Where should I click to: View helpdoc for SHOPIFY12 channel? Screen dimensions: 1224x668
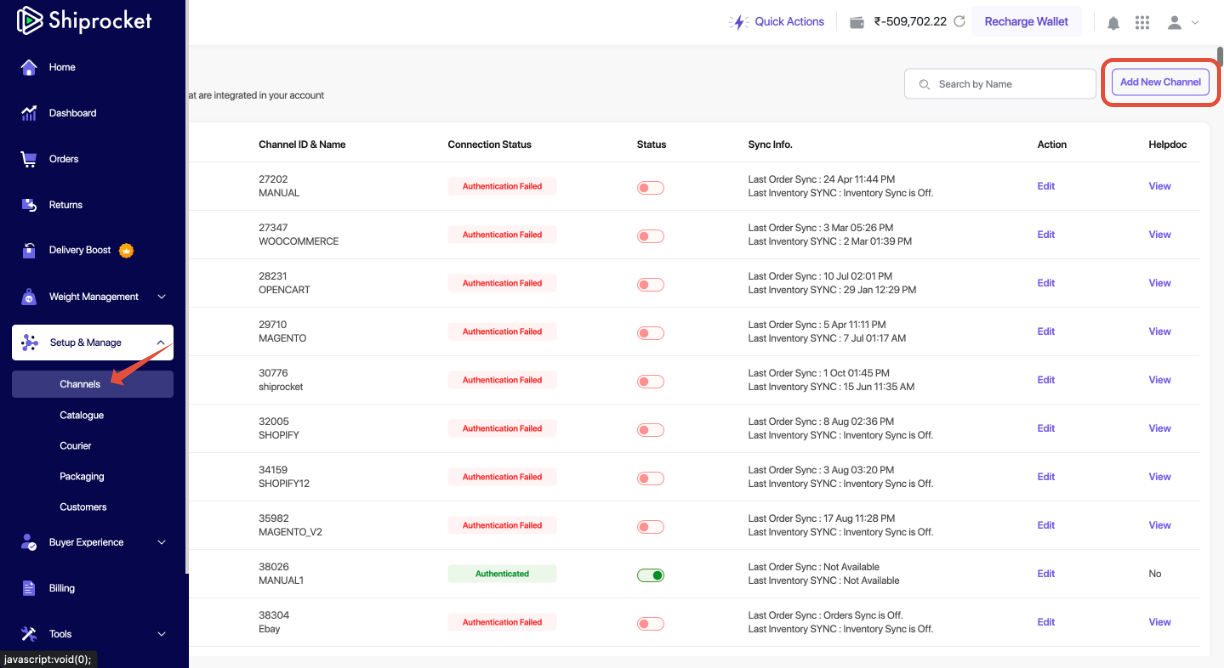tap(1160, 477)
